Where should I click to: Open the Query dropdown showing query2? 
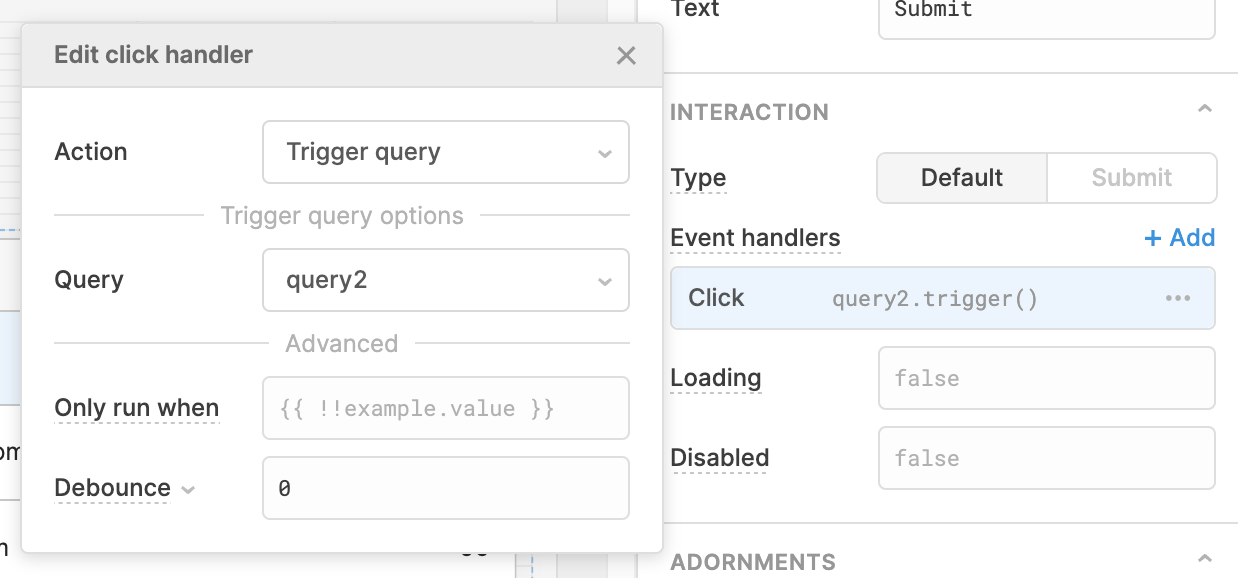click(445, 280)
